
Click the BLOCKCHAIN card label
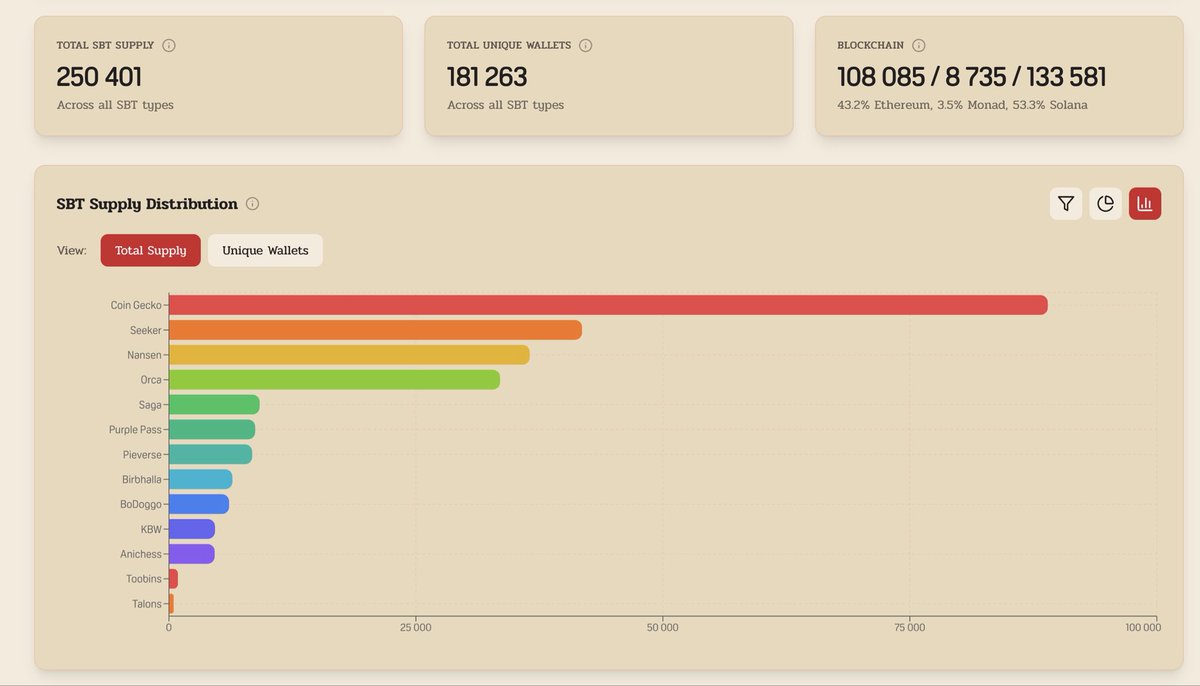coord(870,45)
